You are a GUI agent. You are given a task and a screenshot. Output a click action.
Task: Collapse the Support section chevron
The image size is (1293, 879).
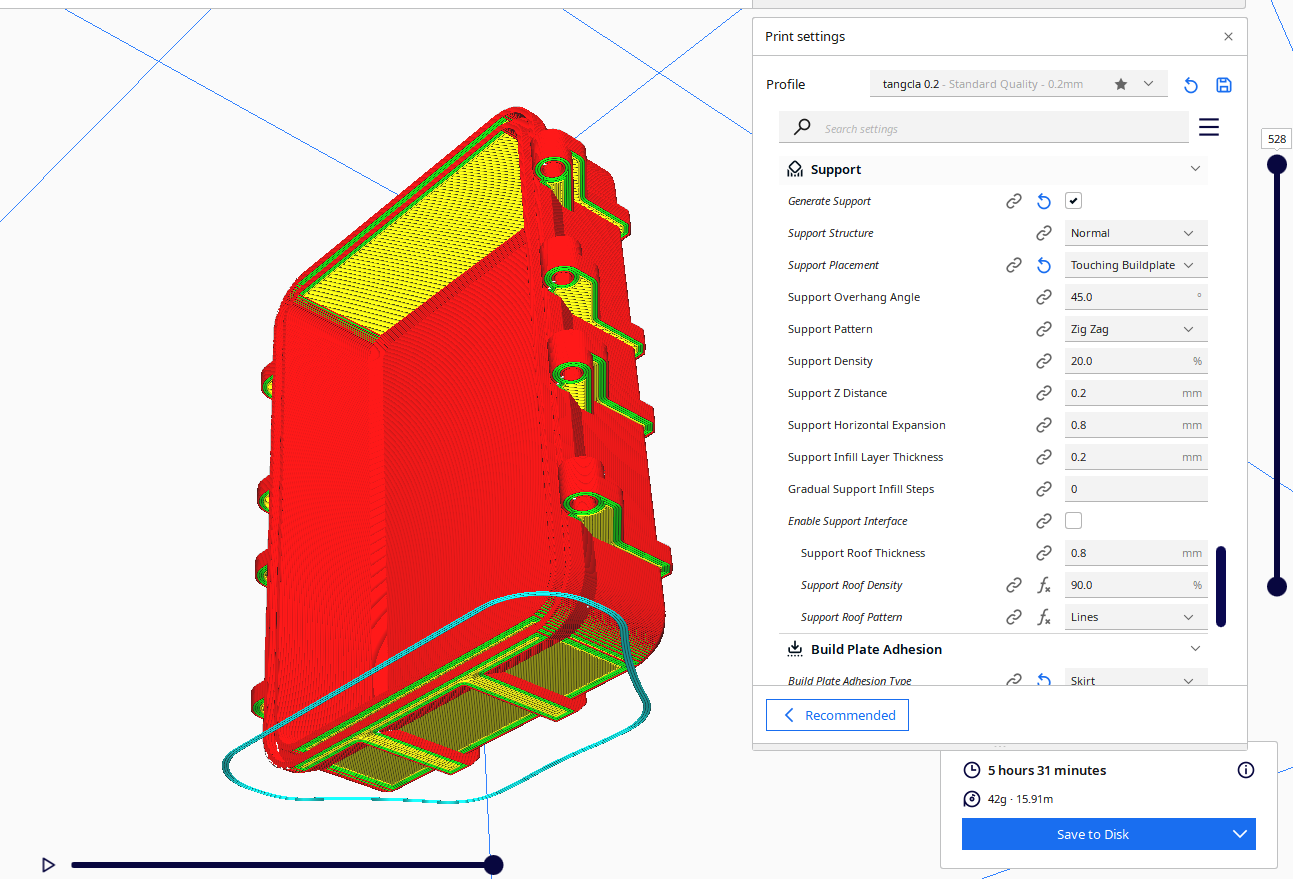[x=1195, y=169]
